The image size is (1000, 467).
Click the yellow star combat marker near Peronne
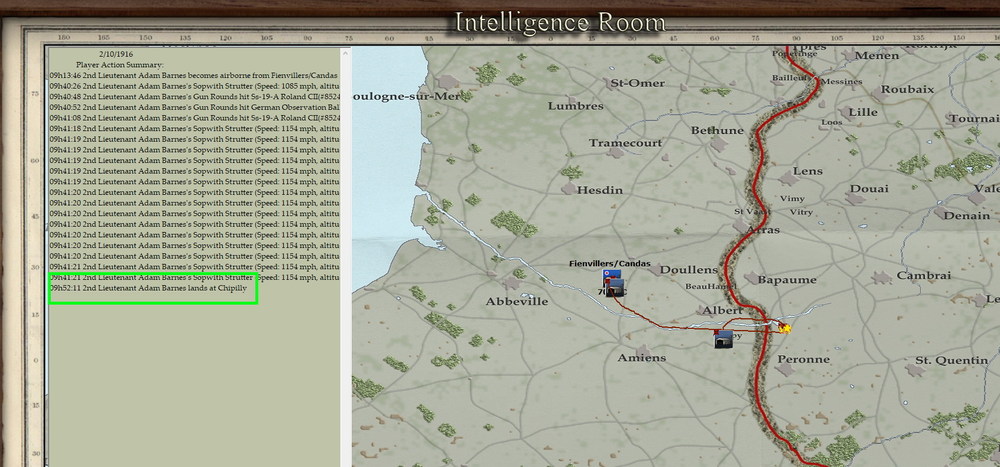[786, 329]
